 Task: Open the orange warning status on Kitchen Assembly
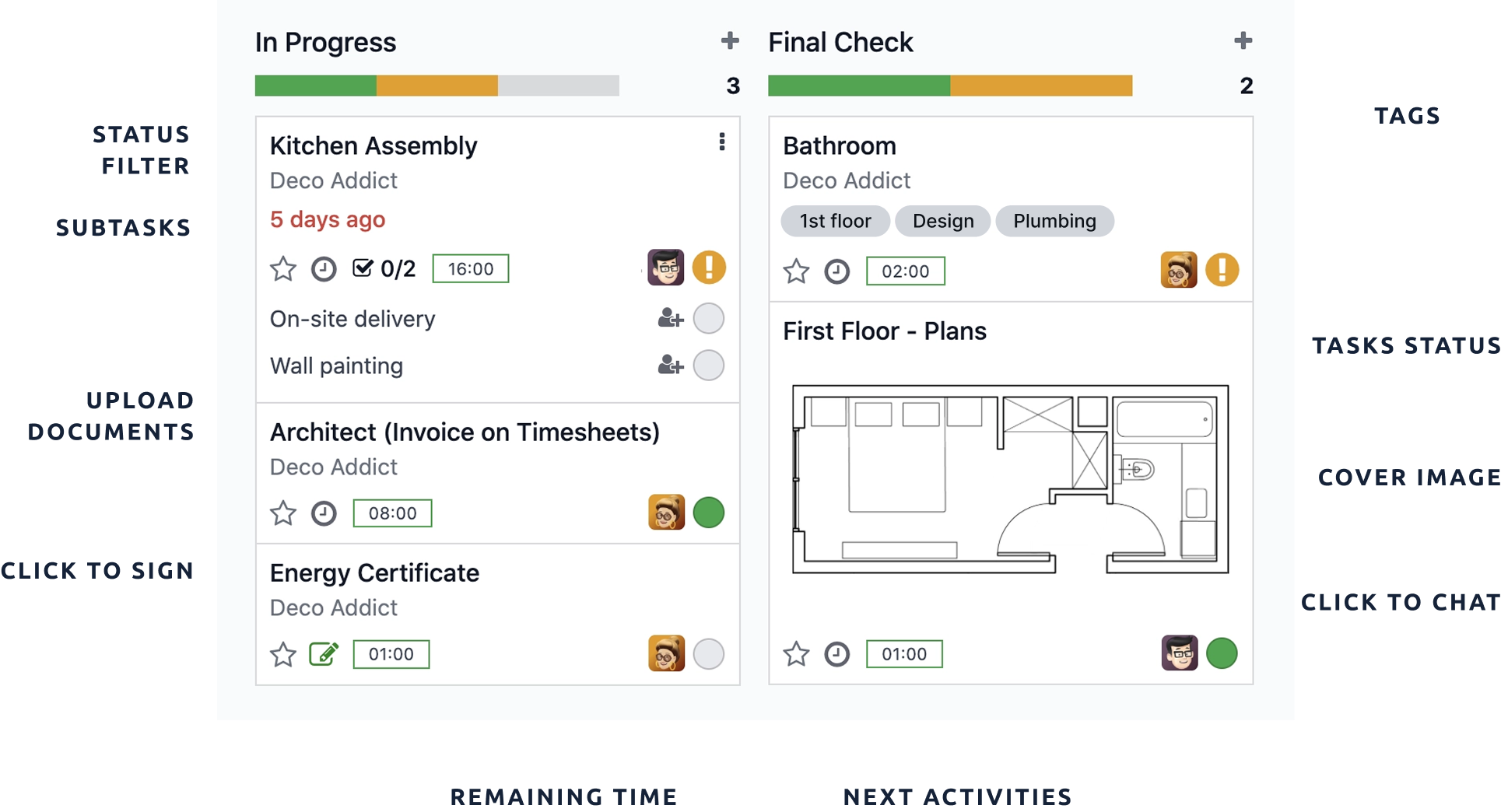click(x=709, y=268)
